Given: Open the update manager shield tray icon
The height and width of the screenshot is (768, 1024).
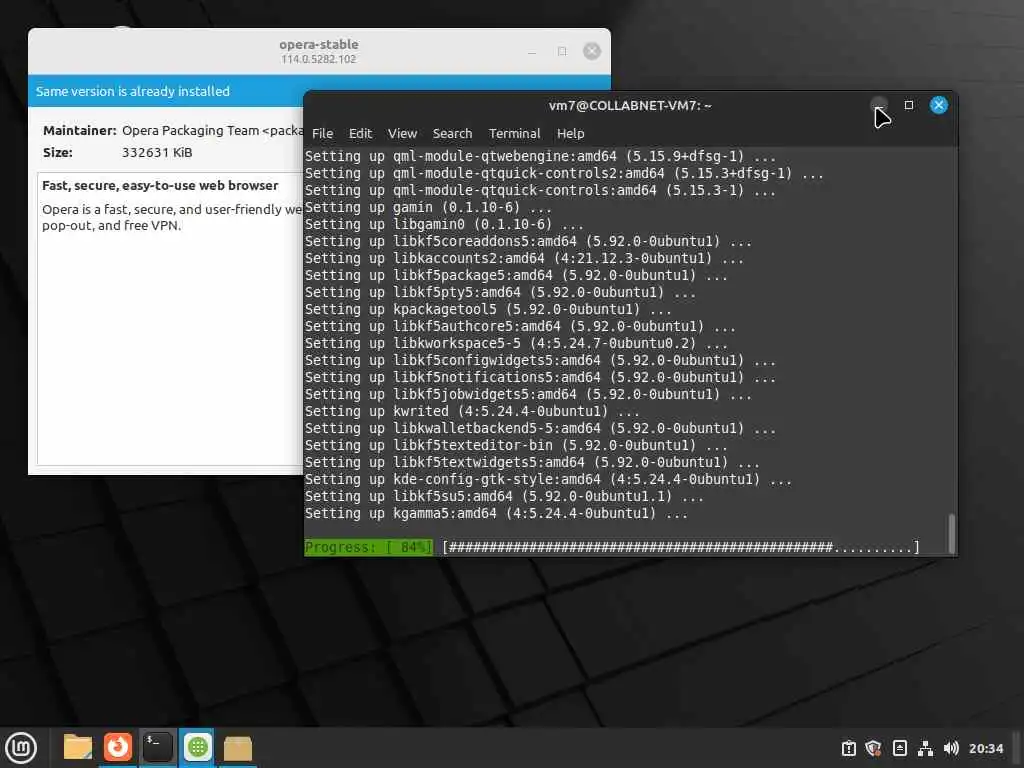Looking at the screenshot, I should 873,748.
